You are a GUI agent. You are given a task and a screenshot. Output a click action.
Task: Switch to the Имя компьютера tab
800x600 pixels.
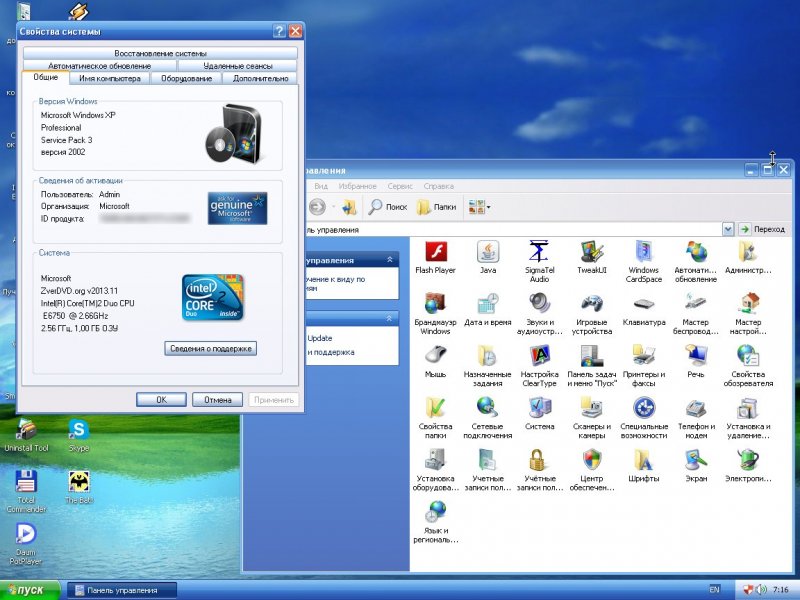click(x=110, y=79)
